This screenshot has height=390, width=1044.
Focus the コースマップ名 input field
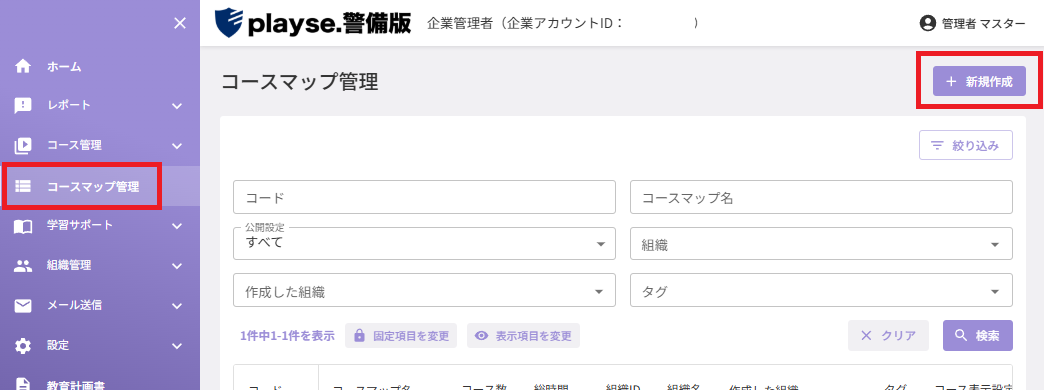point(822,197)
